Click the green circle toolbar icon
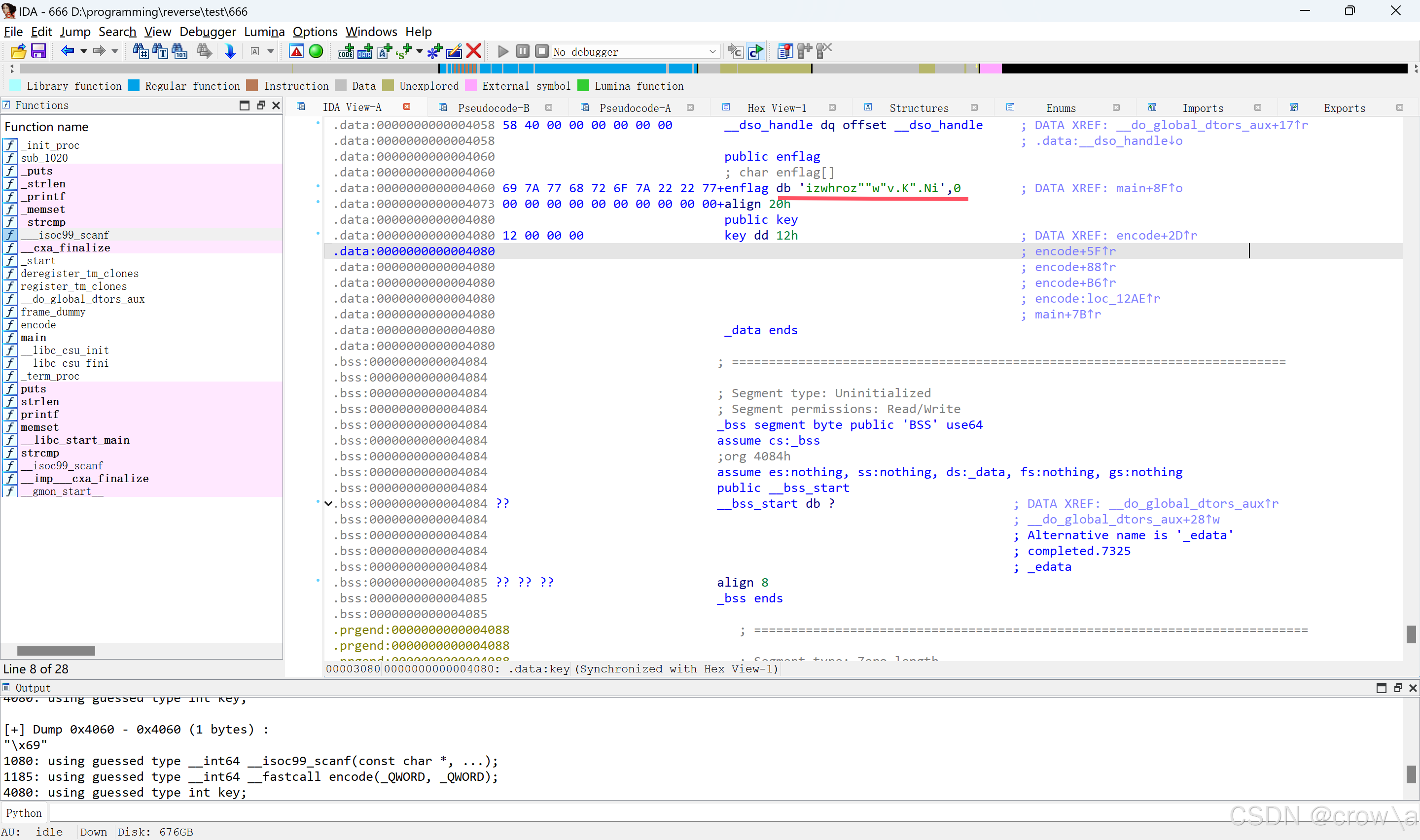This screenshot has height=840, width=1420. [316, 51]
